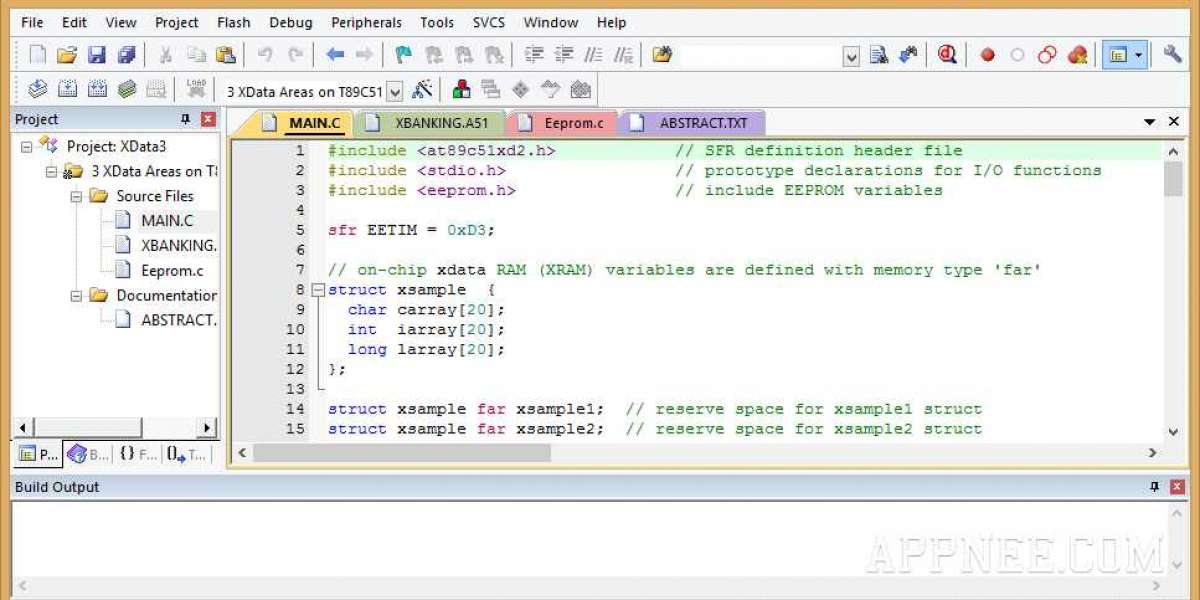Click the Save All toolbar icon
This screenshot has height=600, width=1200.
click(x=126, y=55)
